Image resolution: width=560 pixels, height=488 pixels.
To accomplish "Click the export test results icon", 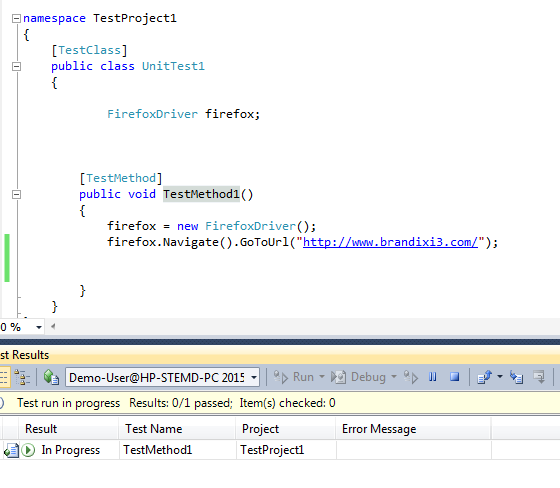I will point(484,377).
